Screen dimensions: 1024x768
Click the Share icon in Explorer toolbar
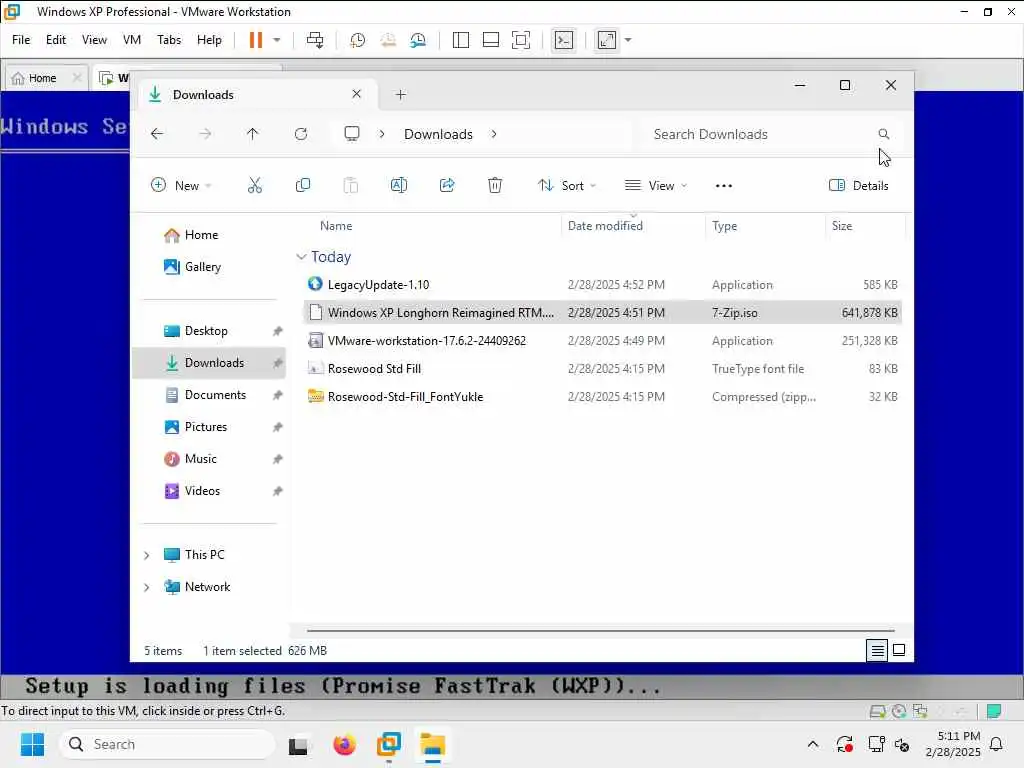tap(447, 185)
